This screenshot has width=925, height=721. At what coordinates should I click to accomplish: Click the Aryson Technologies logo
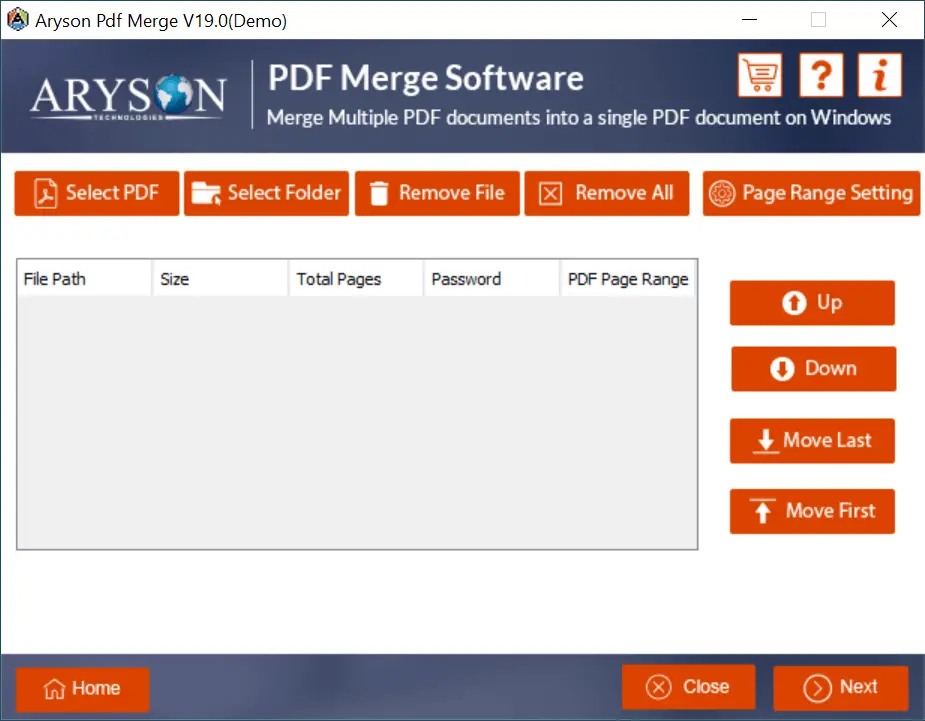coord(128,97)
